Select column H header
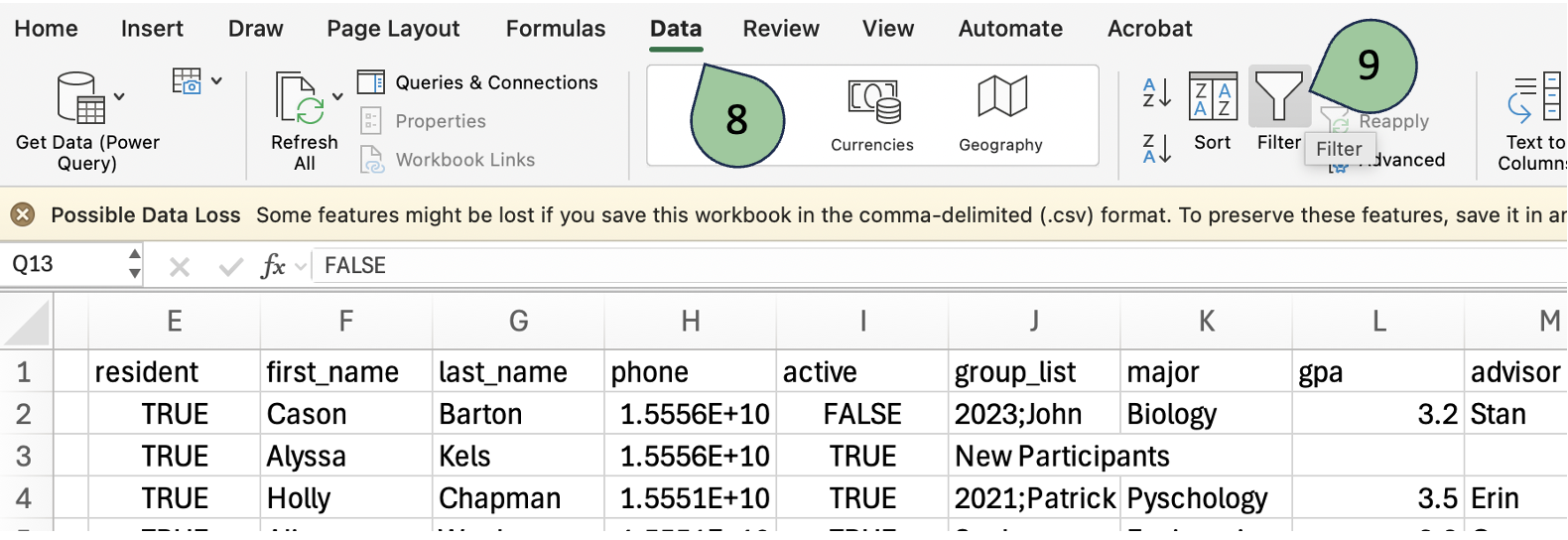Viewport: 1568px width, 540px height. [691, 322]
